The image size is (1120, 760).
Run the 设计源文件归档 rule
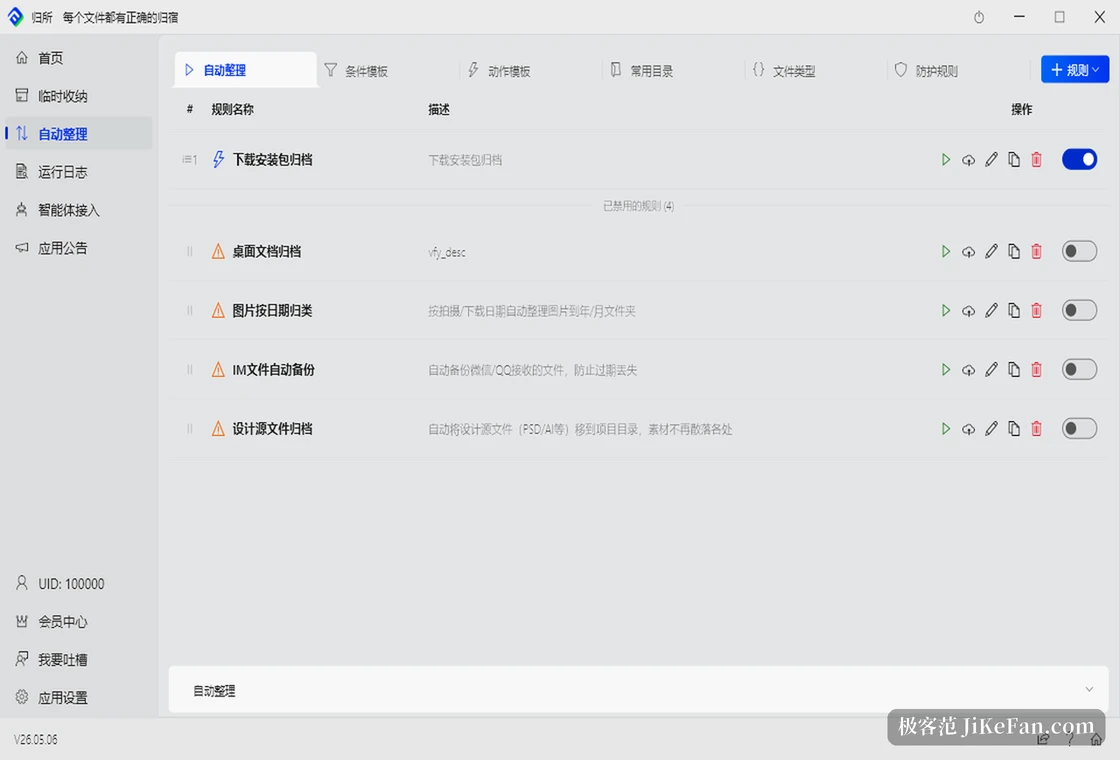tap(946, 429)
